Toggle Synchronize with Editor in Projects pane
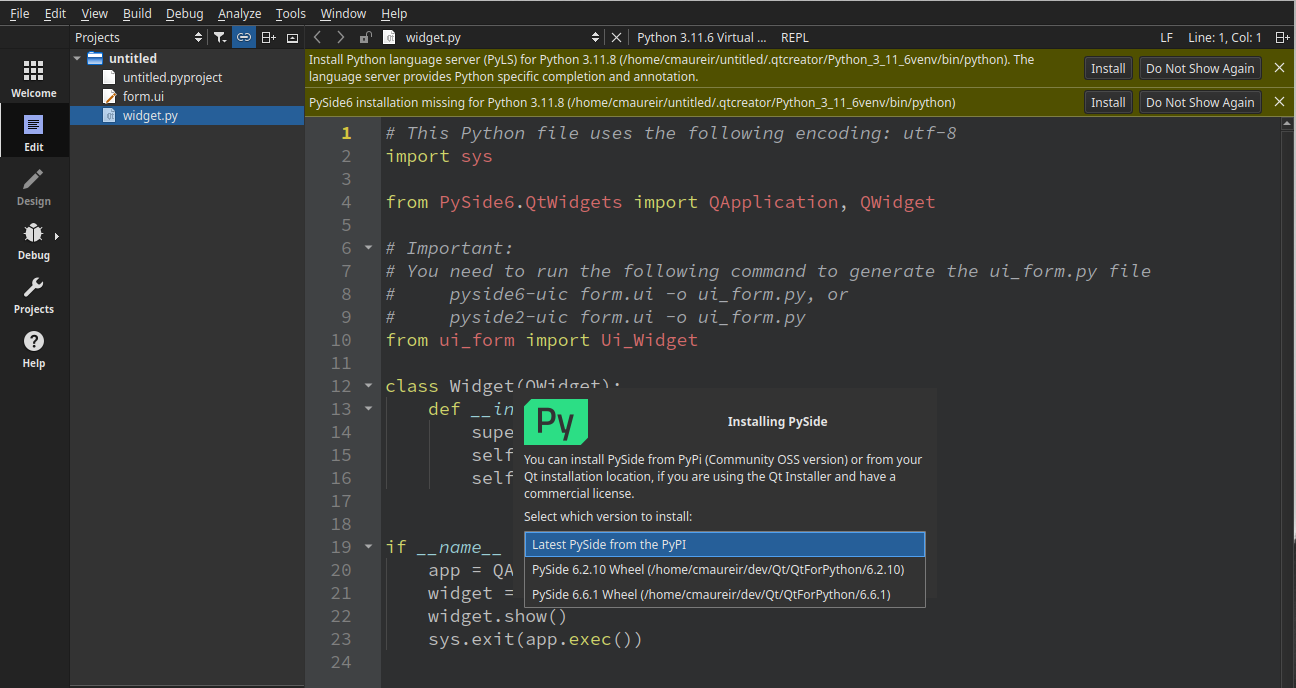This screenshot has height=688, width=1296. [x=243, y=36]
